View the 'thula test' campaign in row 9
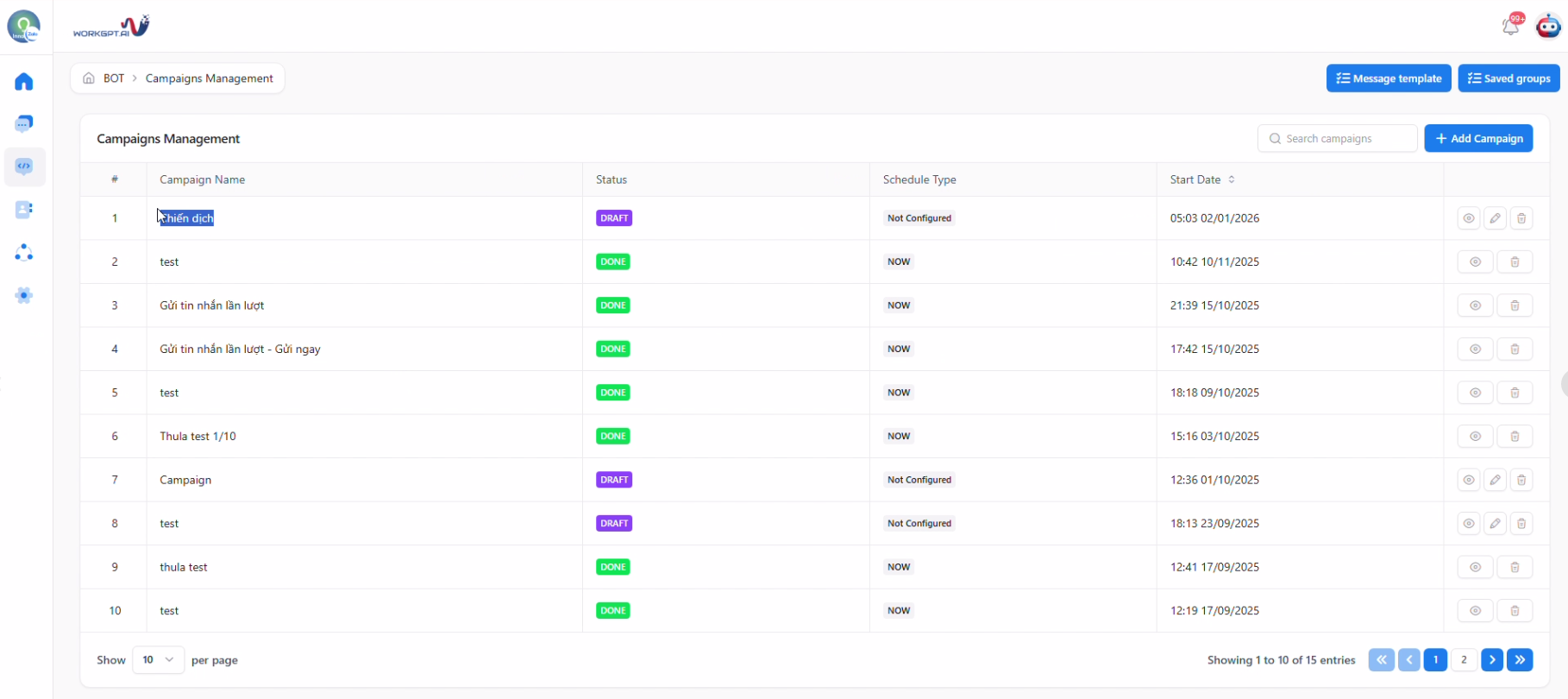1568x699 pixels. pyautogui.click(x=1475, y=567)
